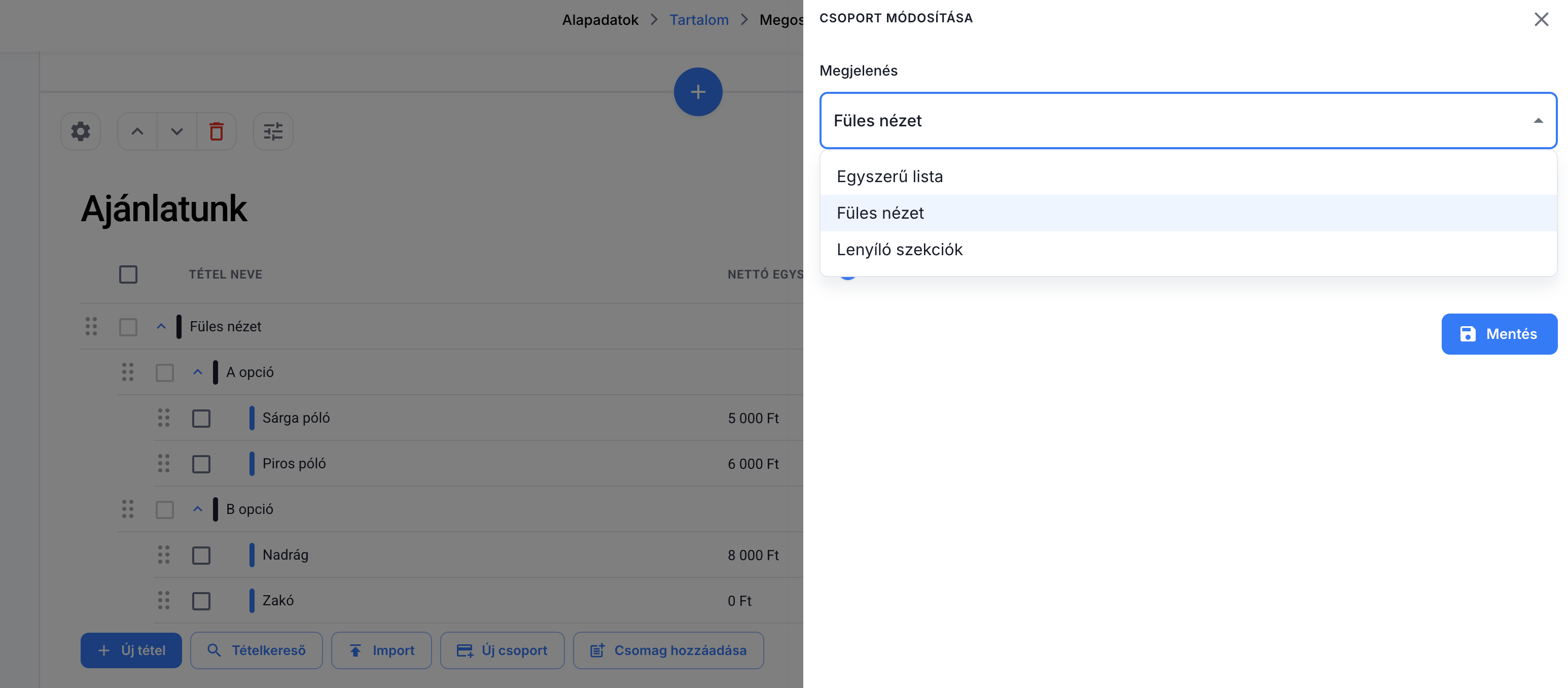Viewport: 1568px width, 688px height.
Task: Check the Piros póló checkbox
Action: (x=201, y=464)
